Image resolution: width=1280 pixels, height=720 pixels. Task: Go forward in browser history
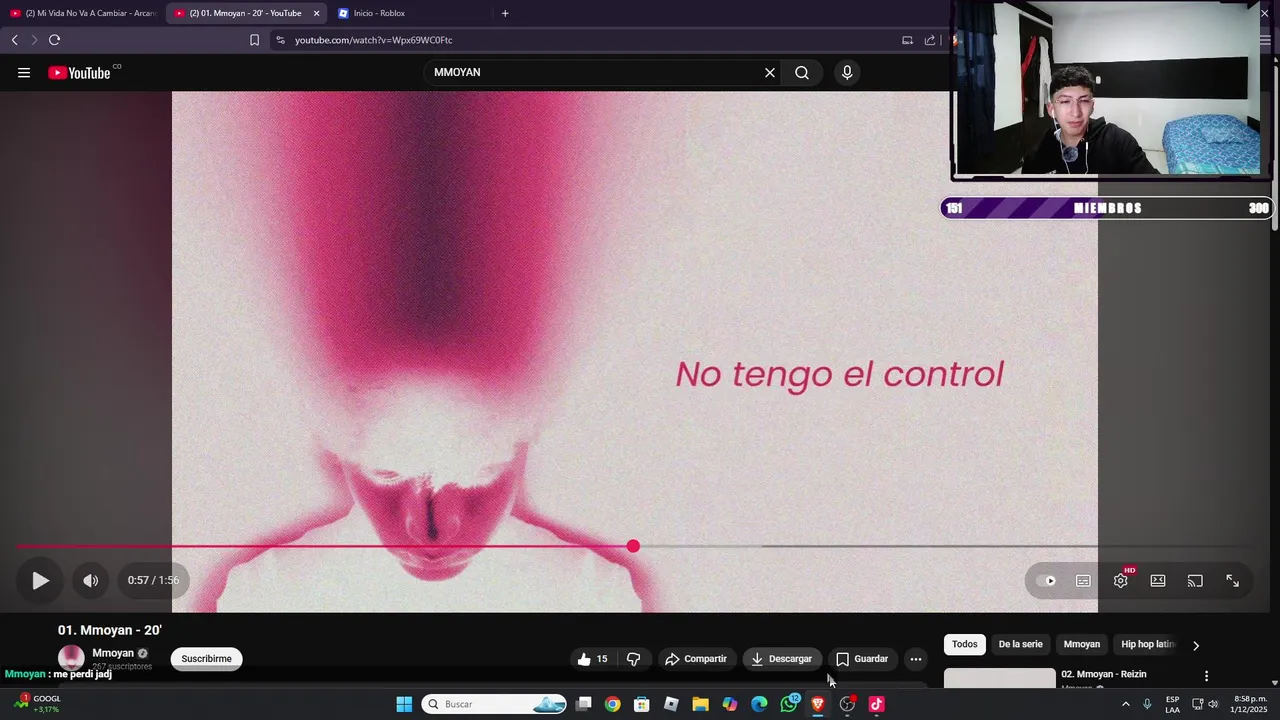[34, 40]
